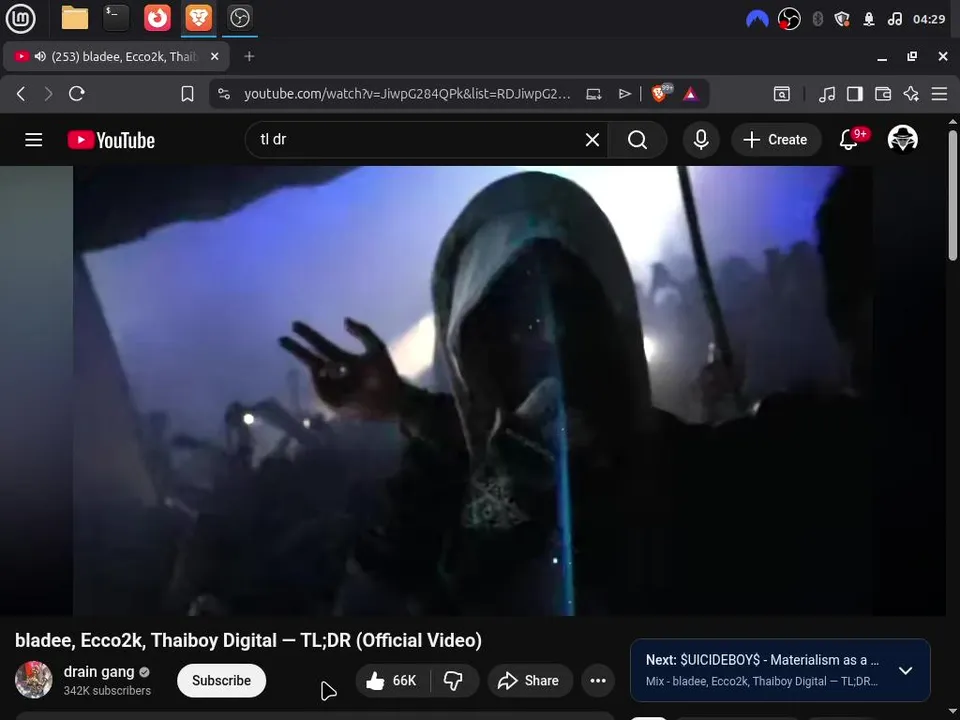The width and height of the screenshot is (960, 720).
Task: Click the Brave send/playlist arrow icon
Action: (624, 94)
